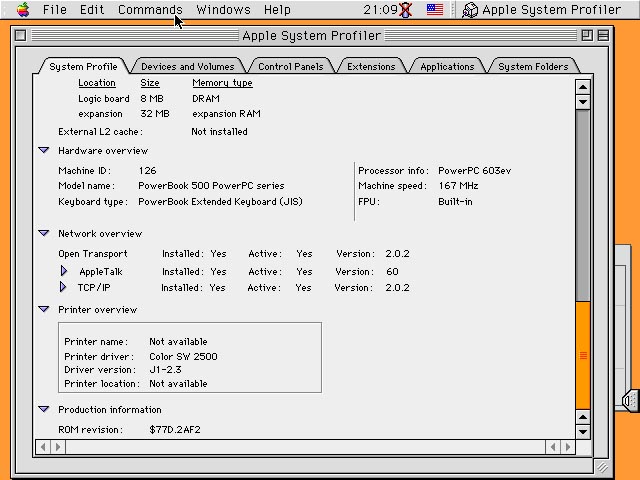Click the left-side horizontal scroll left arrow

click(x=43, y=447)
